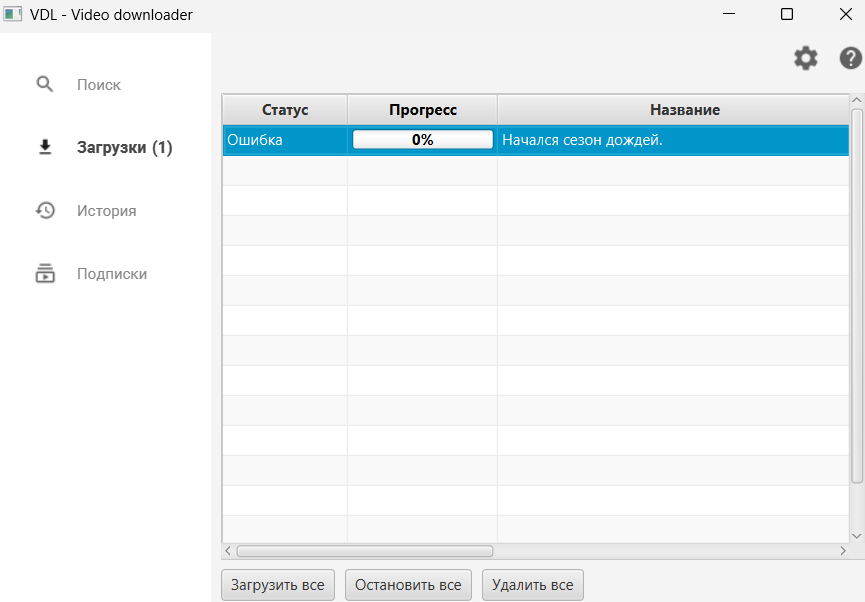Click the history clock icon
This screenshot has height=602, width=865.
(x=45, y=210)
